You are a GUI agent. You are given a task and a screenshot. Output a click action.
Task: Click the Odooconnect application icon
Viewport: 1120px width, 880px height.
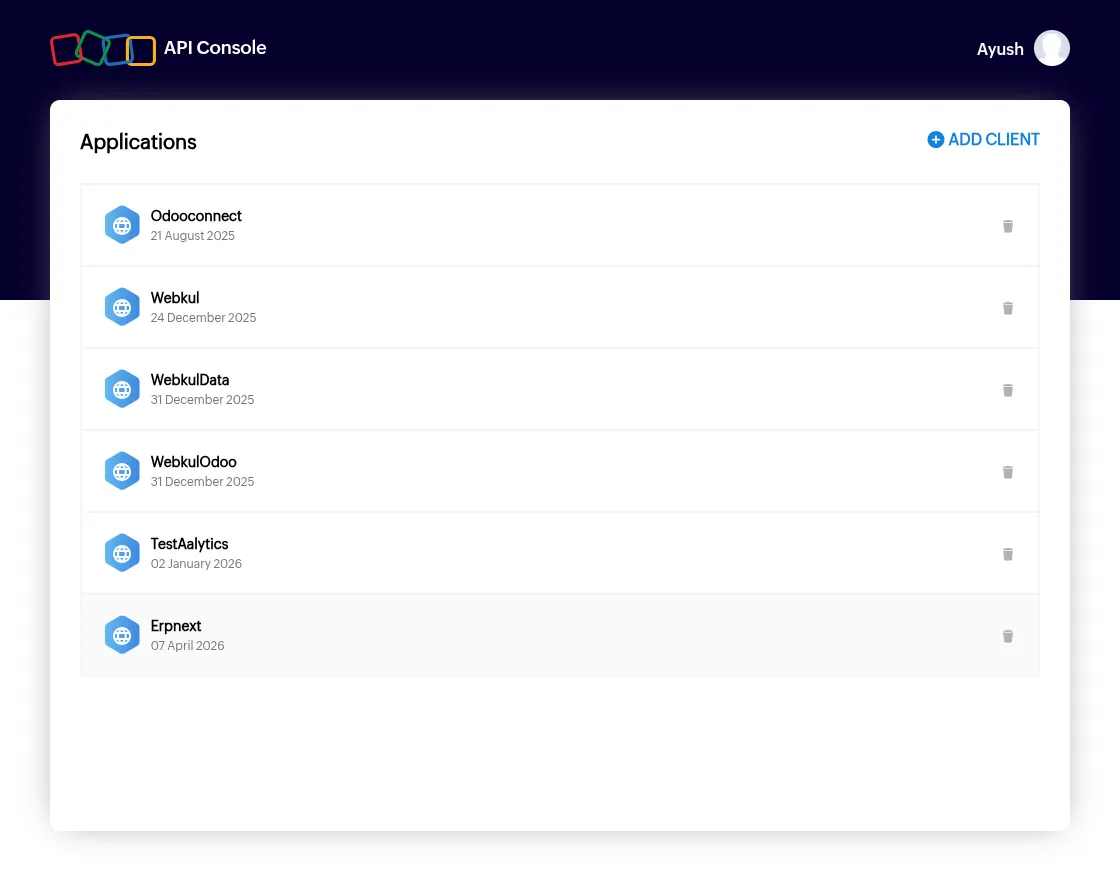pos(122,224)
